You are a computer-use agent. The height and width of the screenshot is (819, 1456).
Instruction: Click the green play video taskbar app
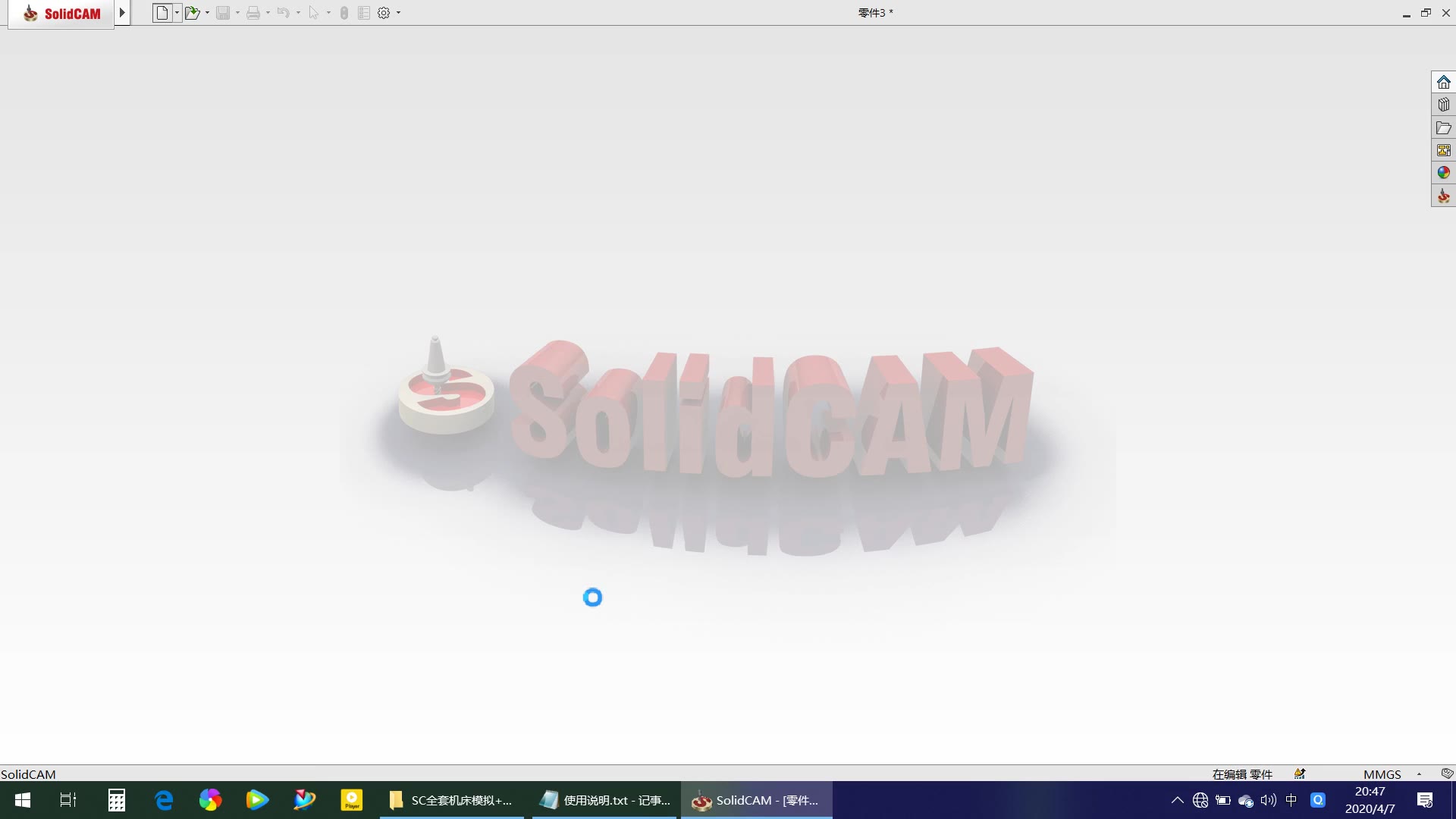(x=257, y=800)
